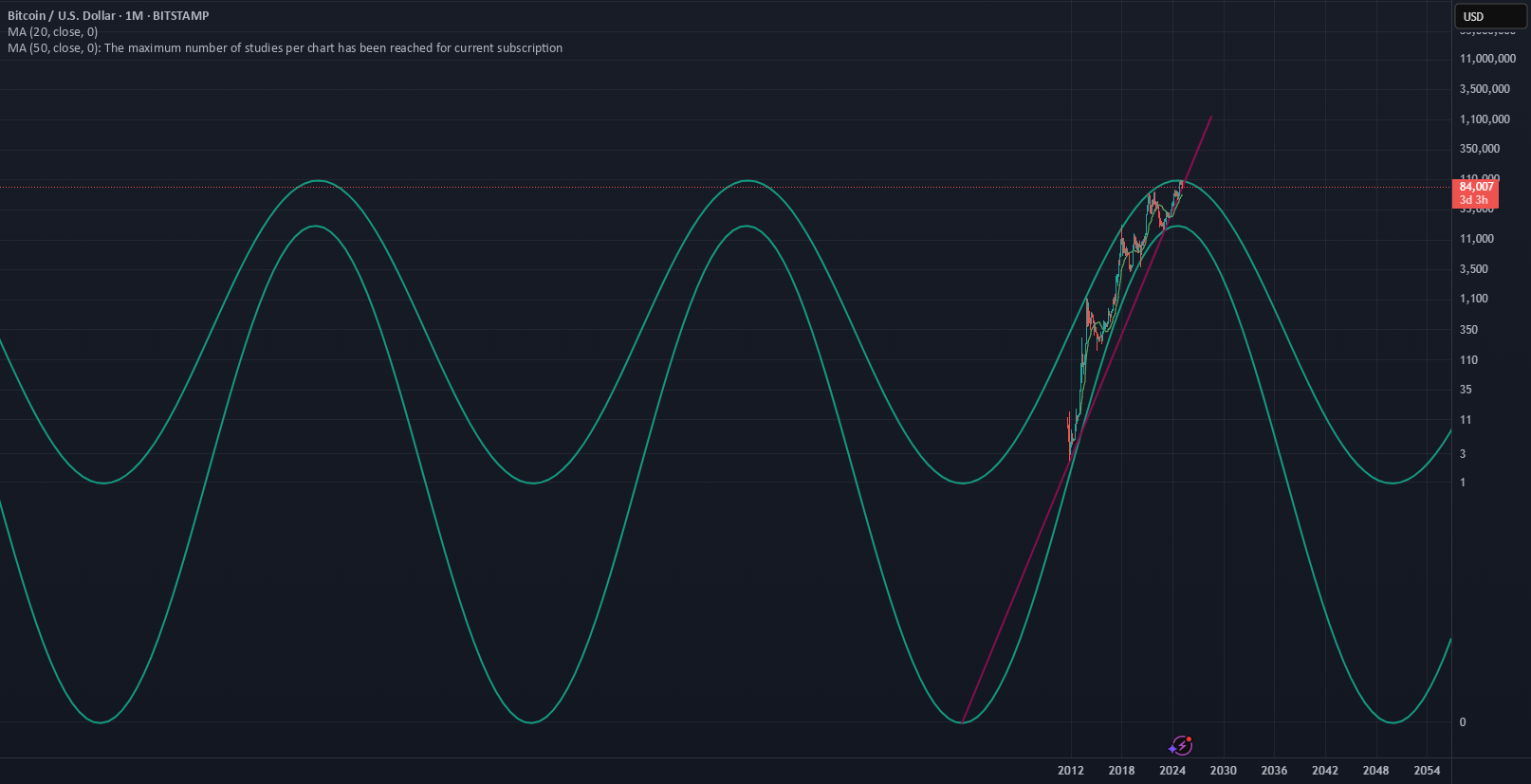Click the 110 price axis label
1531x784 pixels.
tap(1468, 360)
